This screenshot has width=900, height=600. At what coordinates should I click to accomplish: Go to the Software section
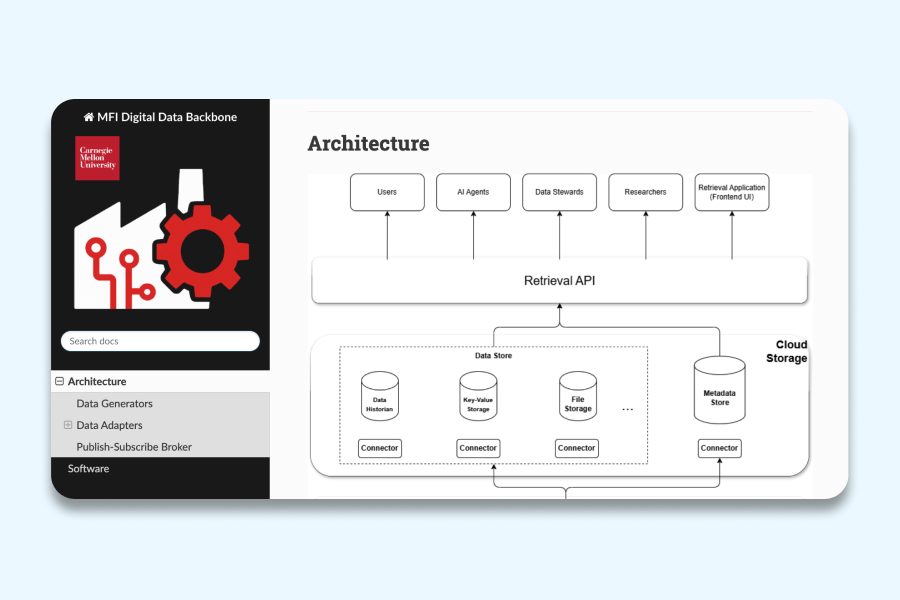[88, 468]
